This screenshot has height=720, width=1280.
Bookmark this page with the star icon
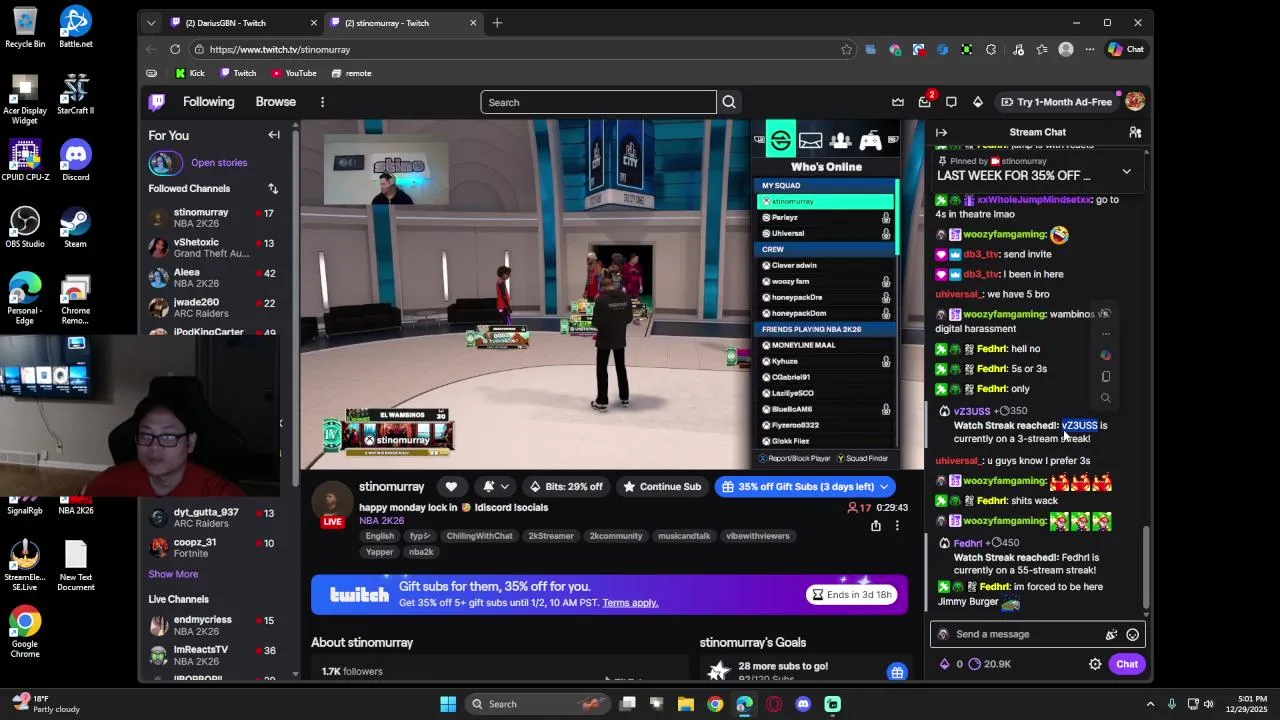pyautogui.click(x=846, y=49)
